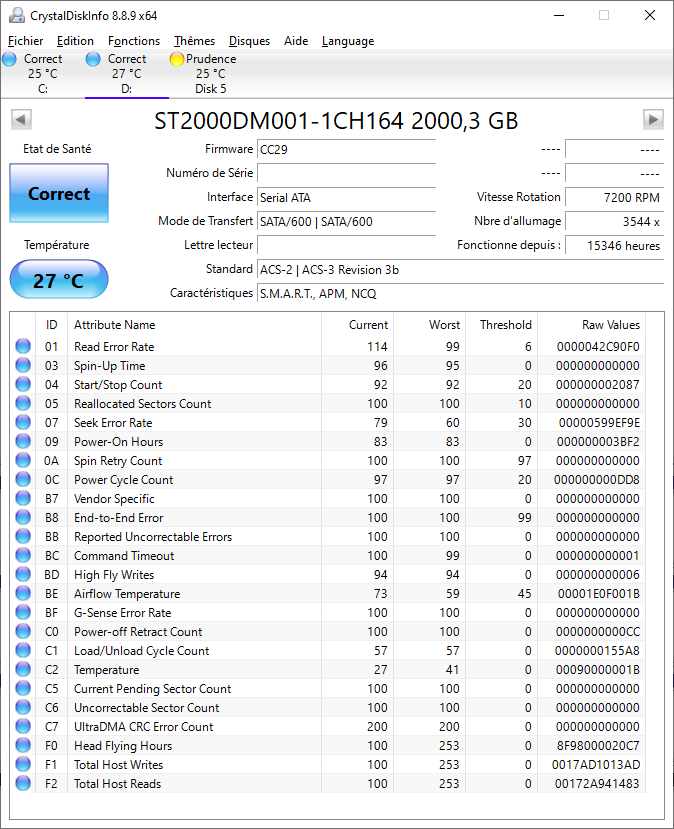Click the Firmware field showing CC29
Screen dimensions: 674x829
[346, 149]
